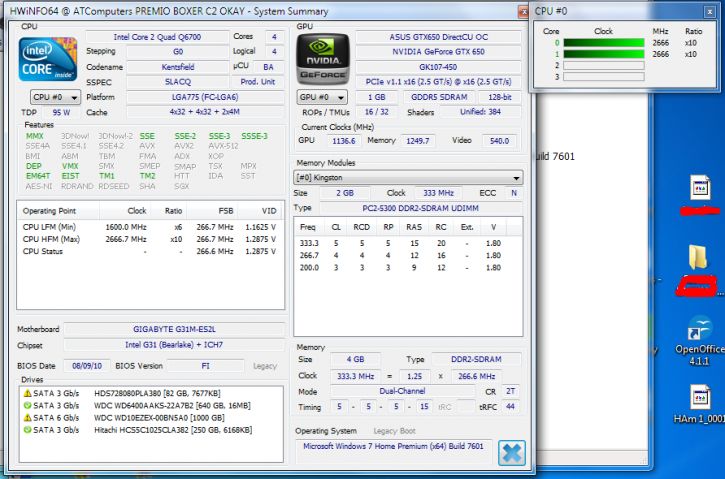This screenshot has height=479, width=725.
Task: Click the Operating Point column header
Action: [58, 211]
